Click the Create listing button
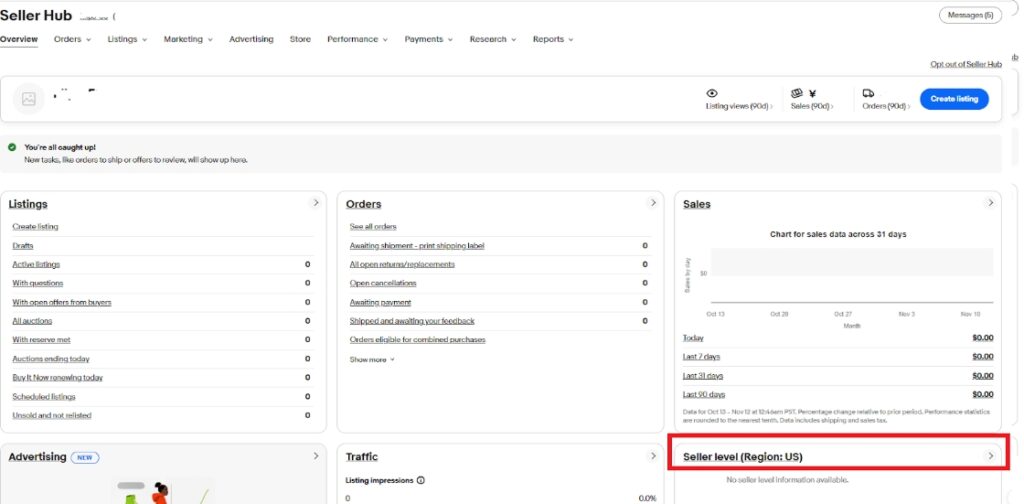1024x504 pixels. [x=954, y=99]
